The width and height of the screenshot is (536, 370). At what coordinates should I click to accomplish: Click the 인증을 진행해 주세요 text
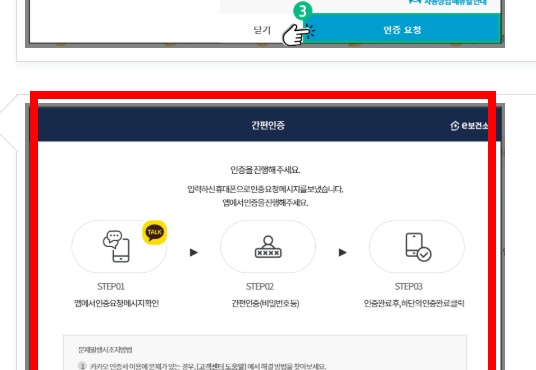265,170
